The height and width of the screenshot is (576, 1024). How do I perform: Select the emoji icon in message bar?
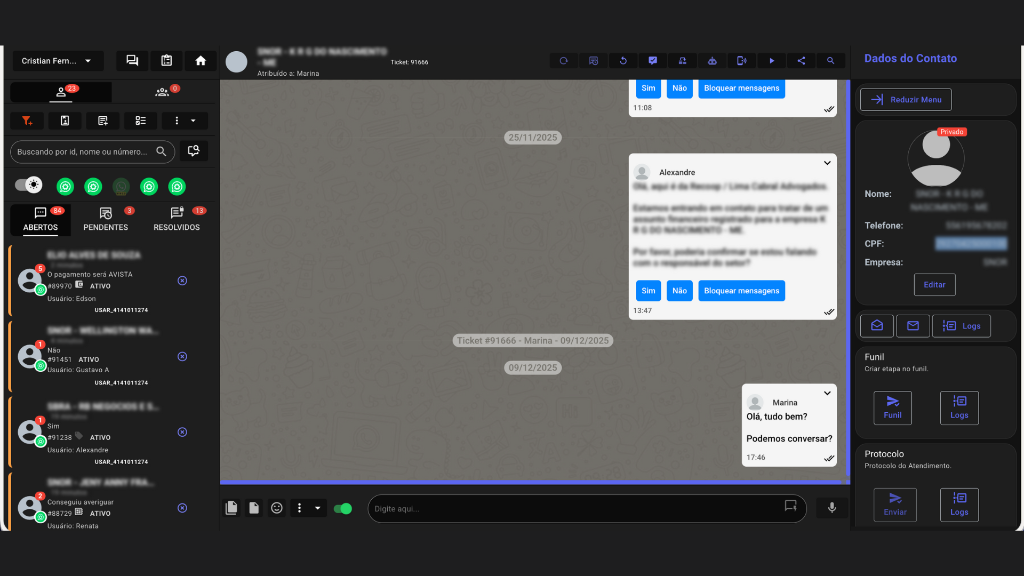tap(277, 508)
